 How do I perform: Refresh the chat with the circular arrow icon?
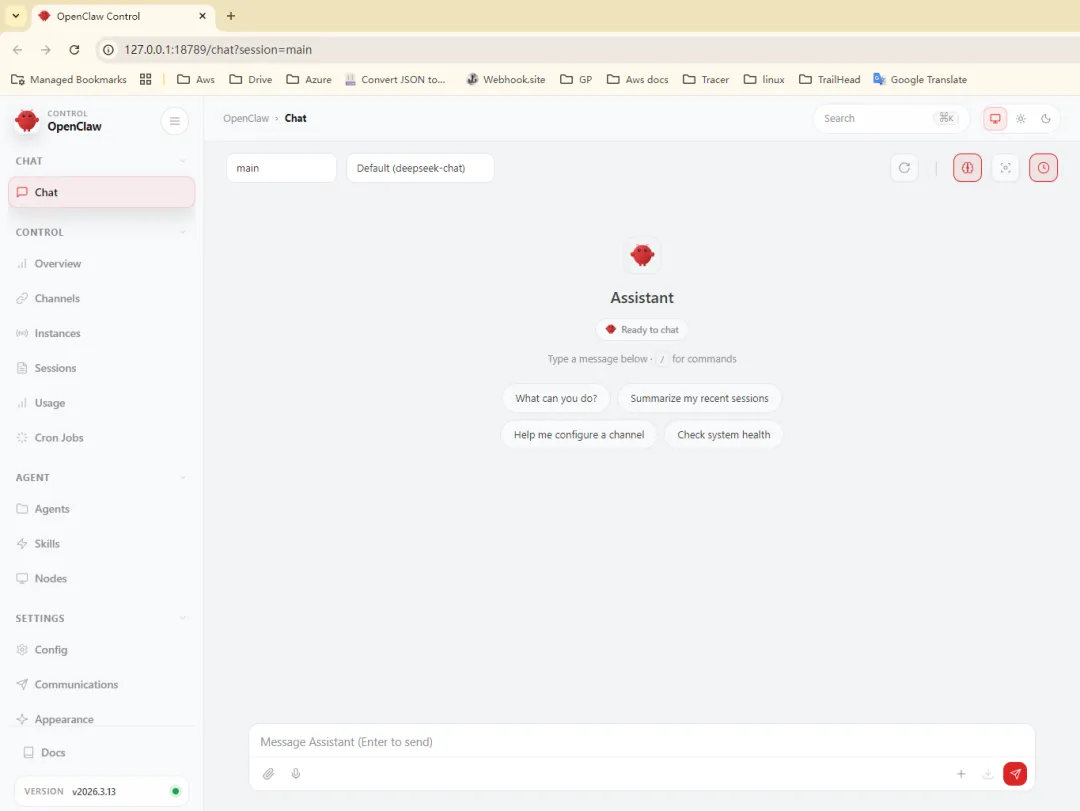tap(904, 167)
